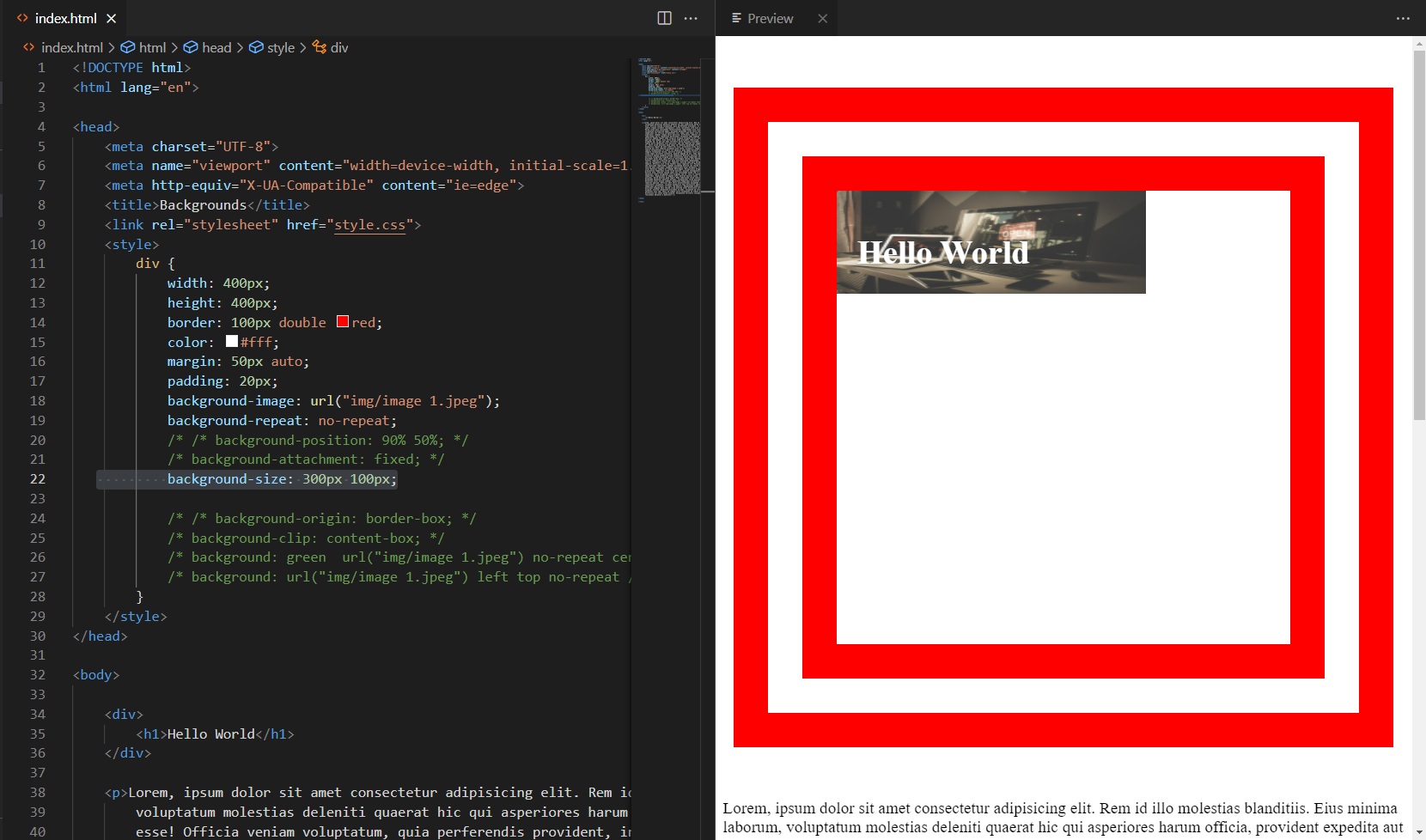The width and height of the screenshot is (1426, 840).
Task: Open the style.css link in code
Action: (x=369, y=225)
